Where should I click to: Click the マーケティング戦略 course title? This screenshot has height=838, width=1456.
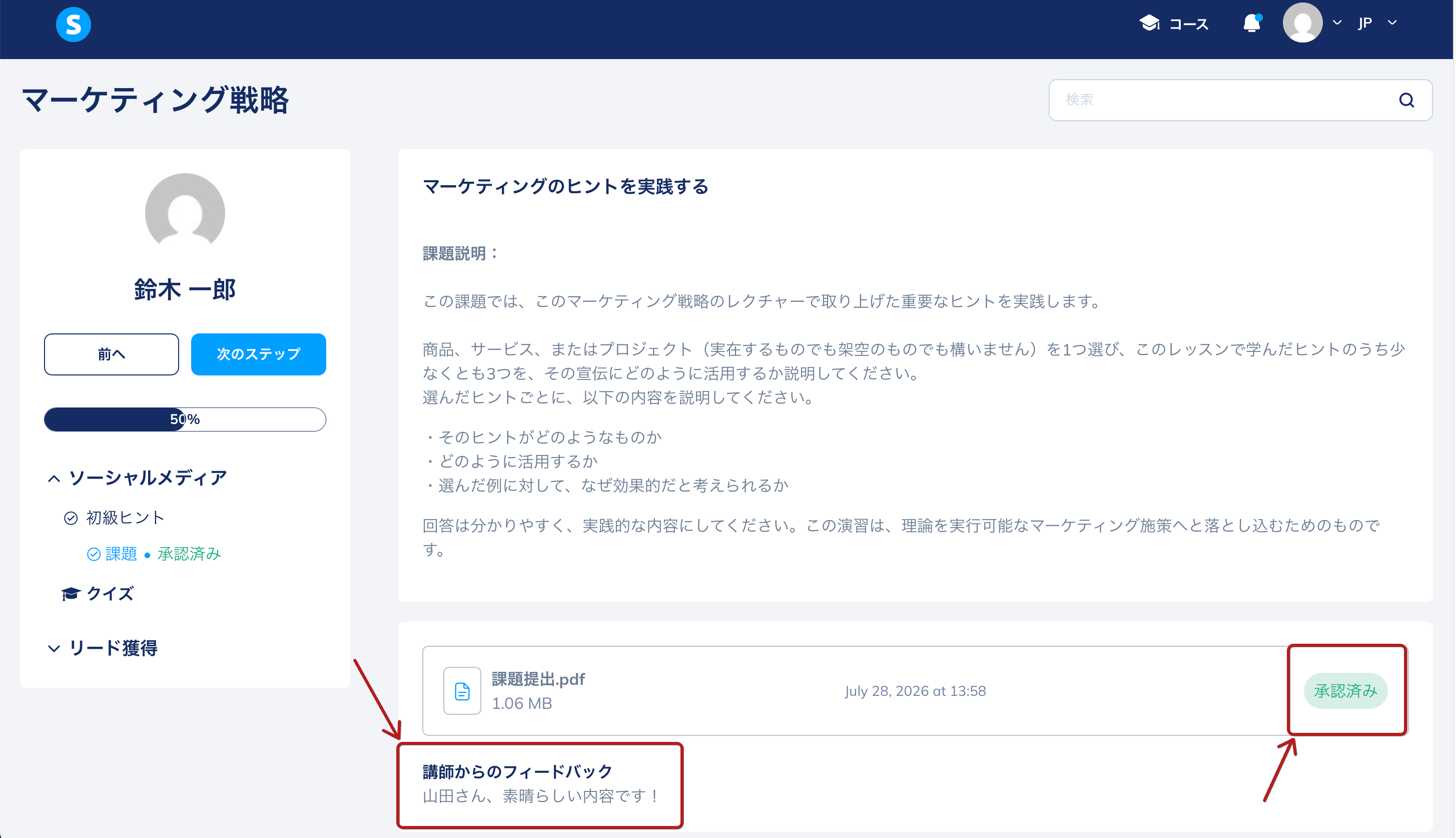tap(155, 100)
